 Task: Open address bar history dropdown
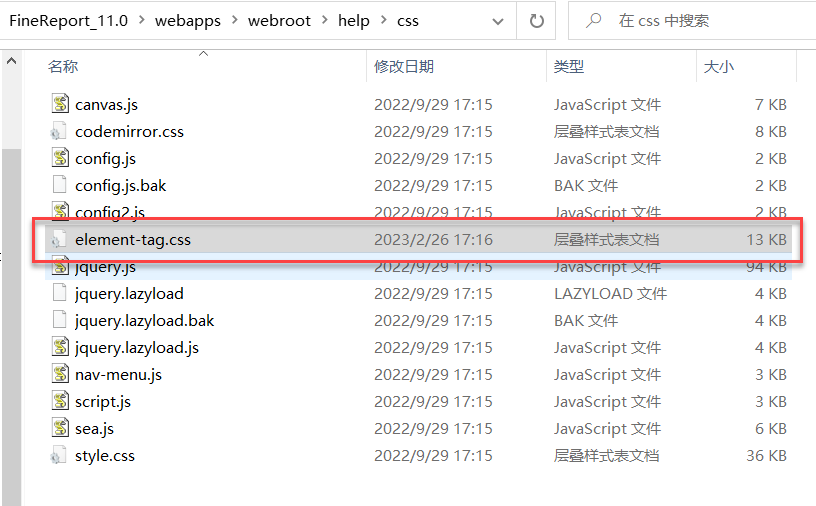click(x=498, y=21)
